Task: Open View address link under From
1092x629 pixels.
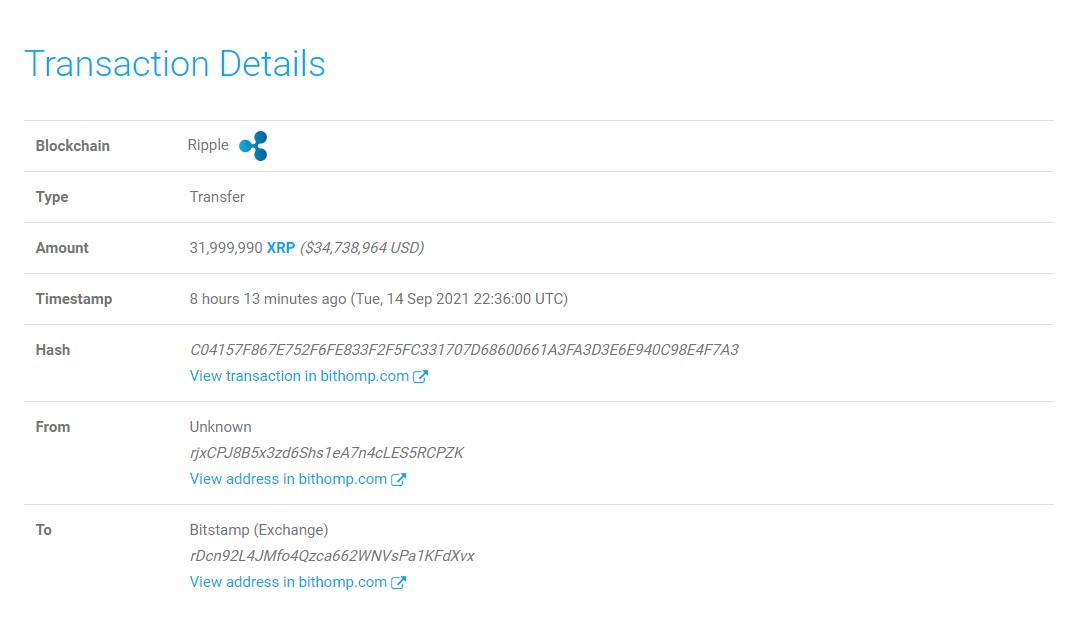Action: [288, 479]
